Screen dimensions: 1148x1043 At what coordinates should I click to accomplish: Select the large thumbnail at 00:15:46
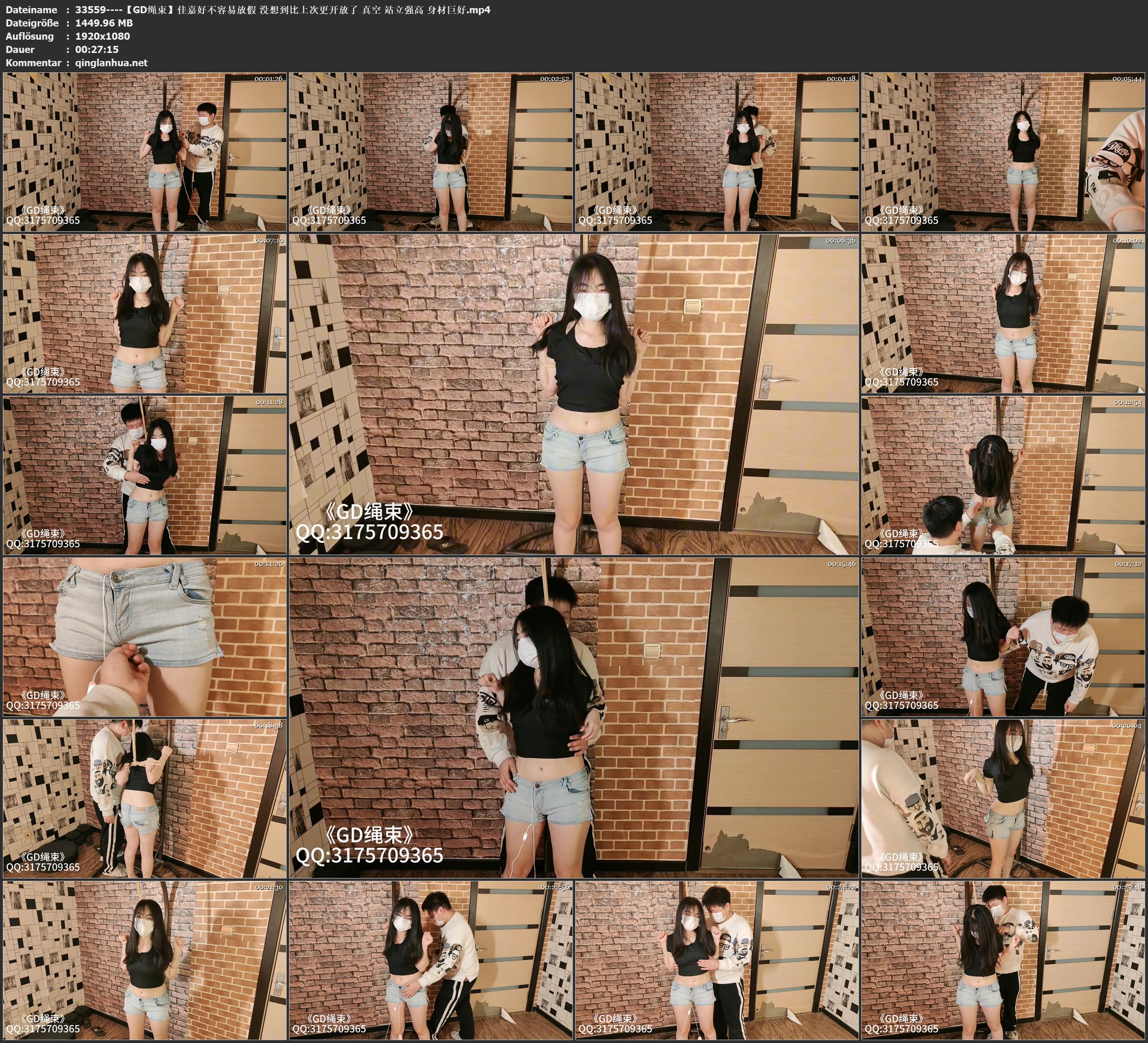573,717
